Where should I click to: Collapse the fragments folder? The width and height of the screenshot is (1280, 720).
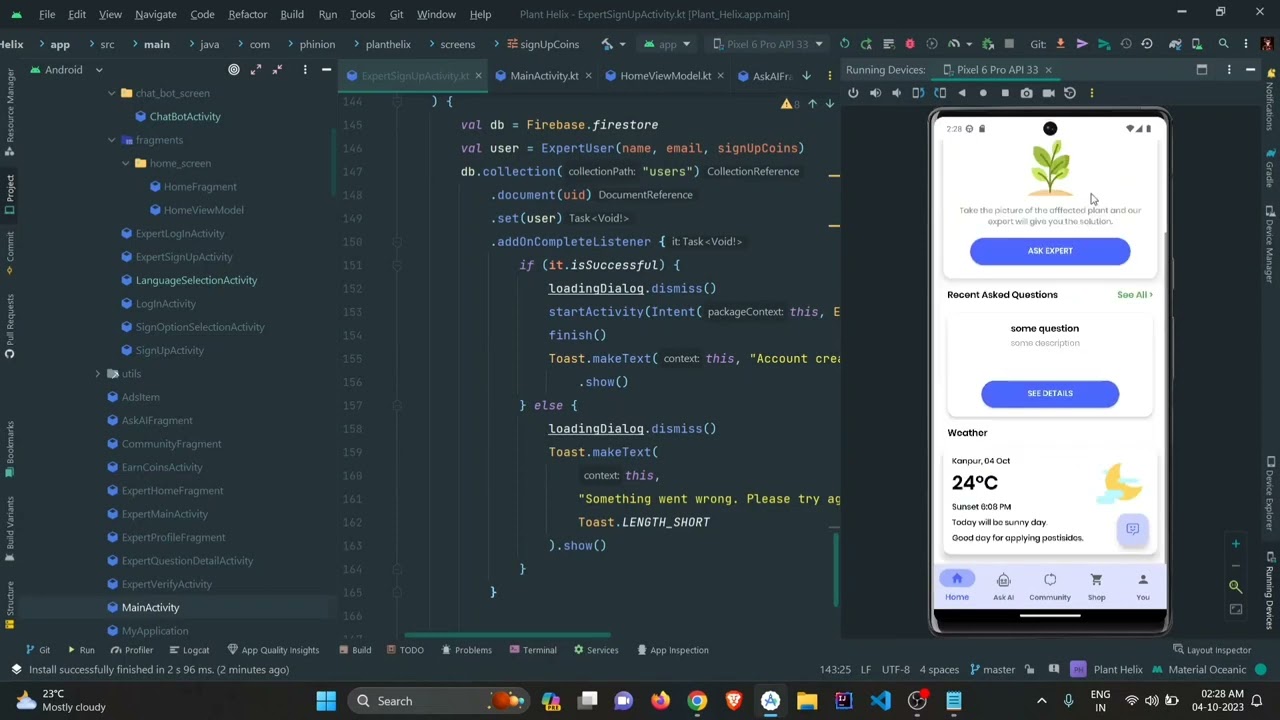(112, 140)
